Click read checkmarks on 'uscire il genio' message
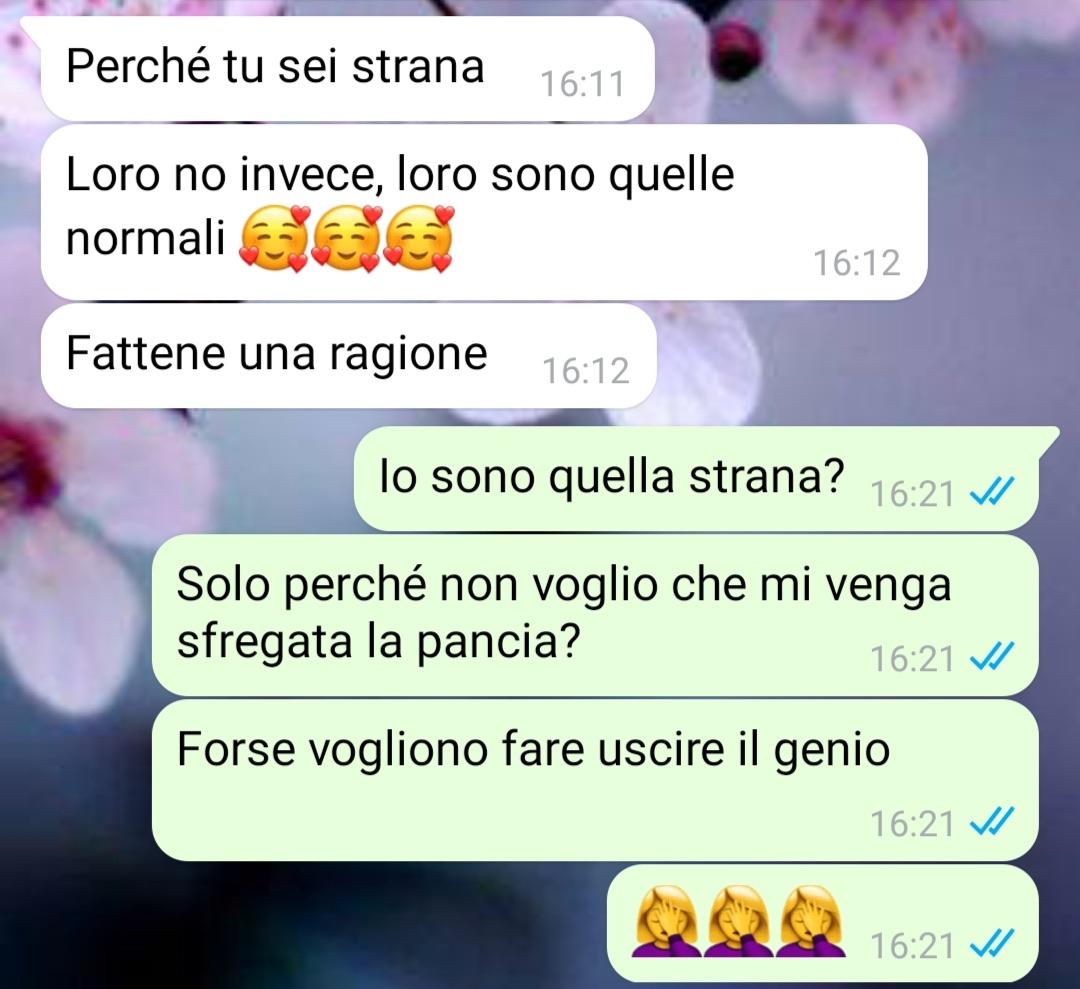The width and height of the screenshot is (1080, 989). 992,822
